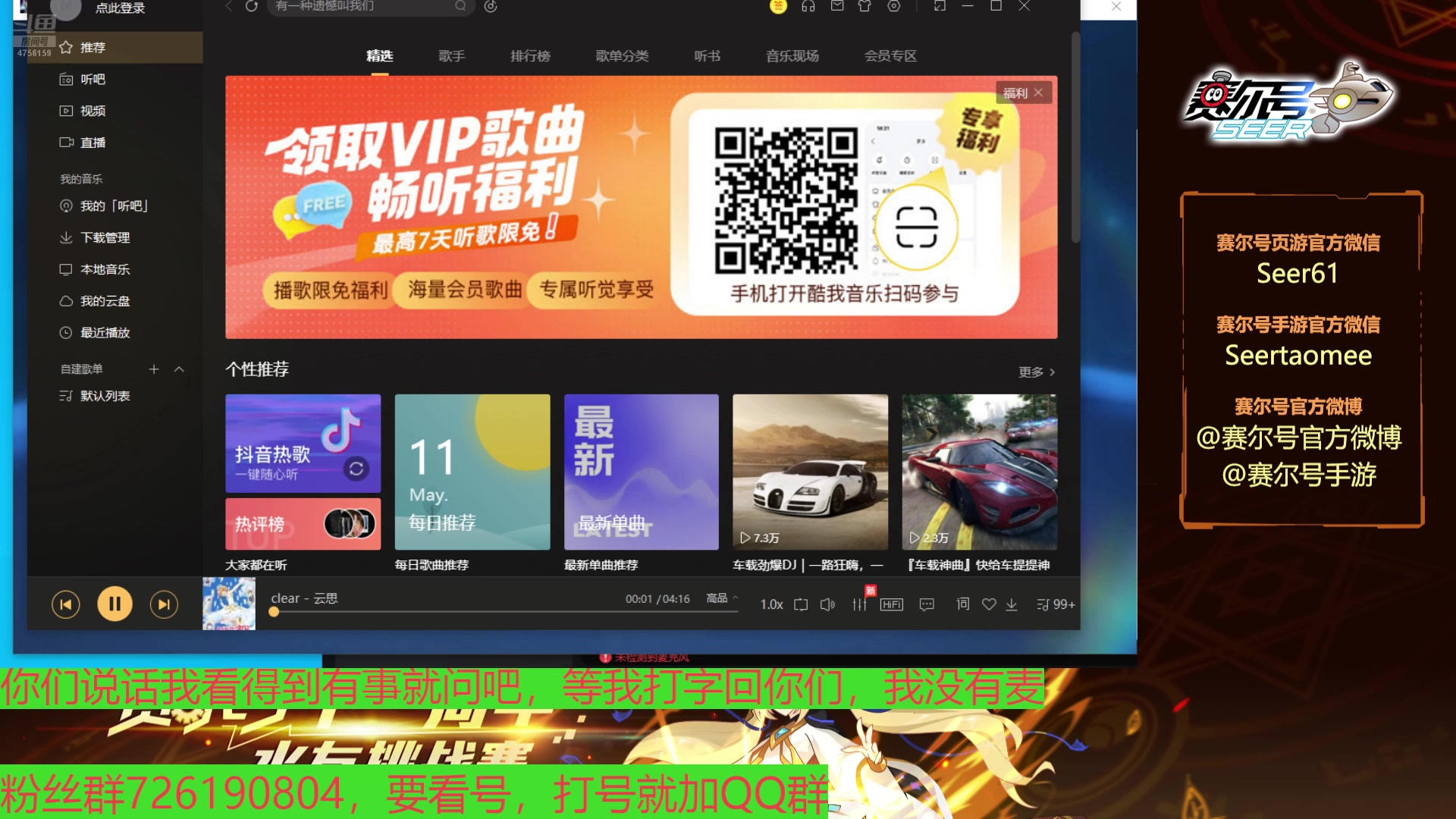
Task: Open the message mail icon
Action: point(837,6)
